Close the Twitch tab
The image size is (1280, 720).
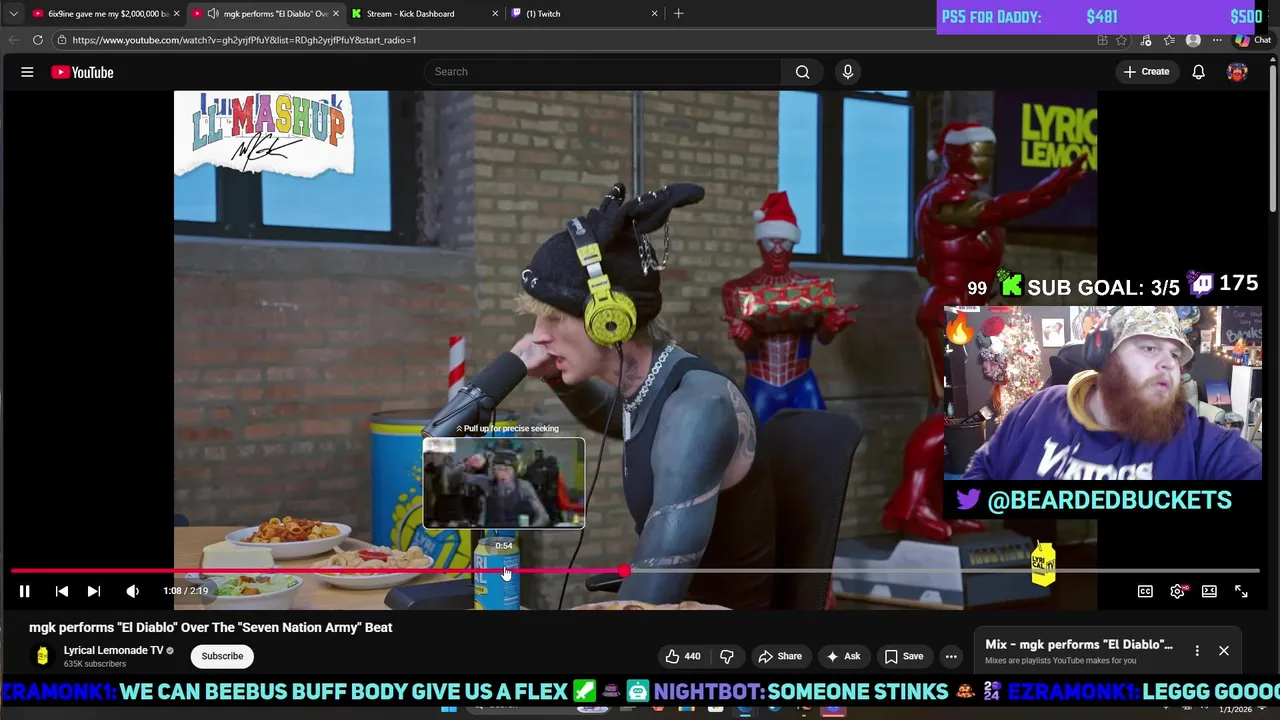[x=655, y=14]
